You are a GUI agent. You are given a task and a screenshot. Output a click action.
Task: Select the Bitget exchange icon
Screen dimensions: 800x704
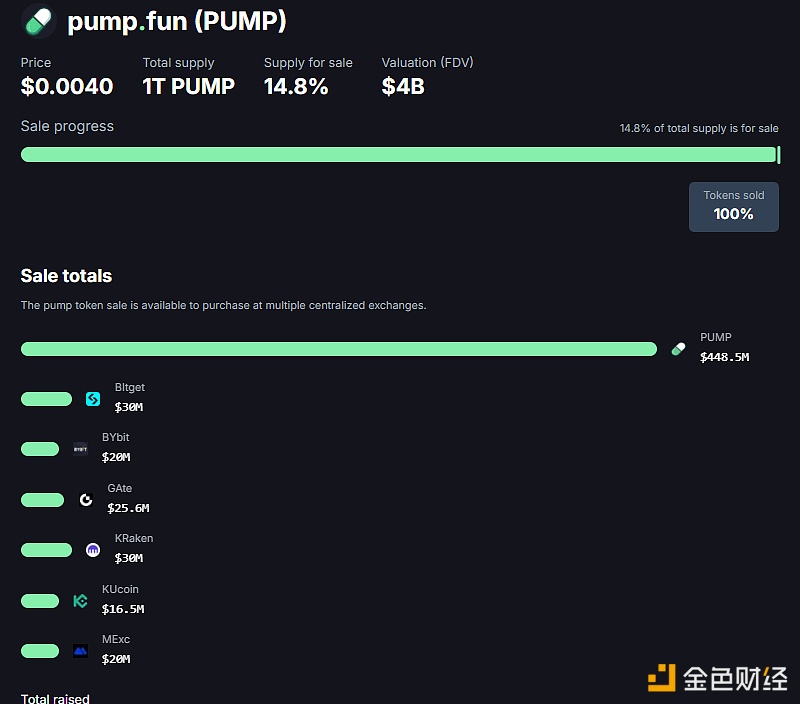click(92, 398)
